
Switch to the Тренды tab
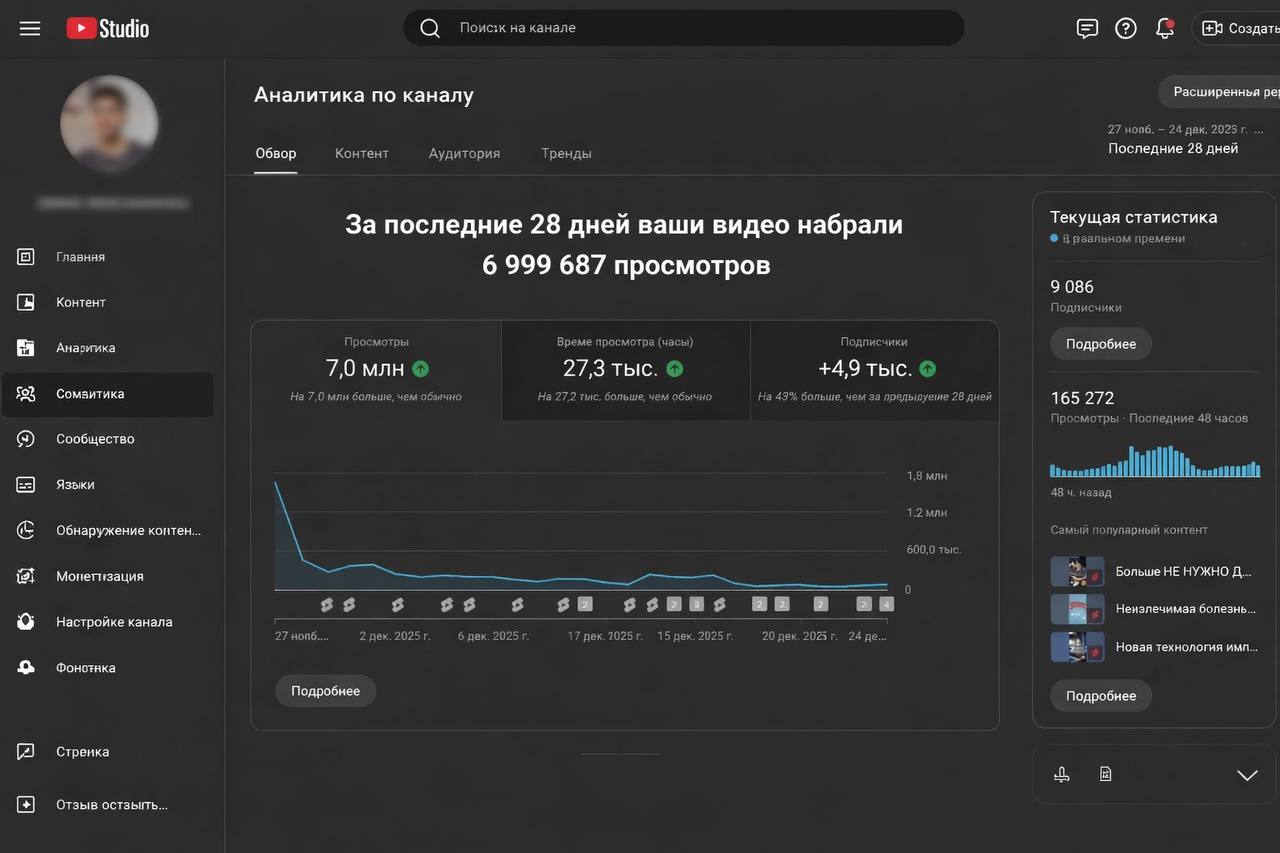point(567,152)
